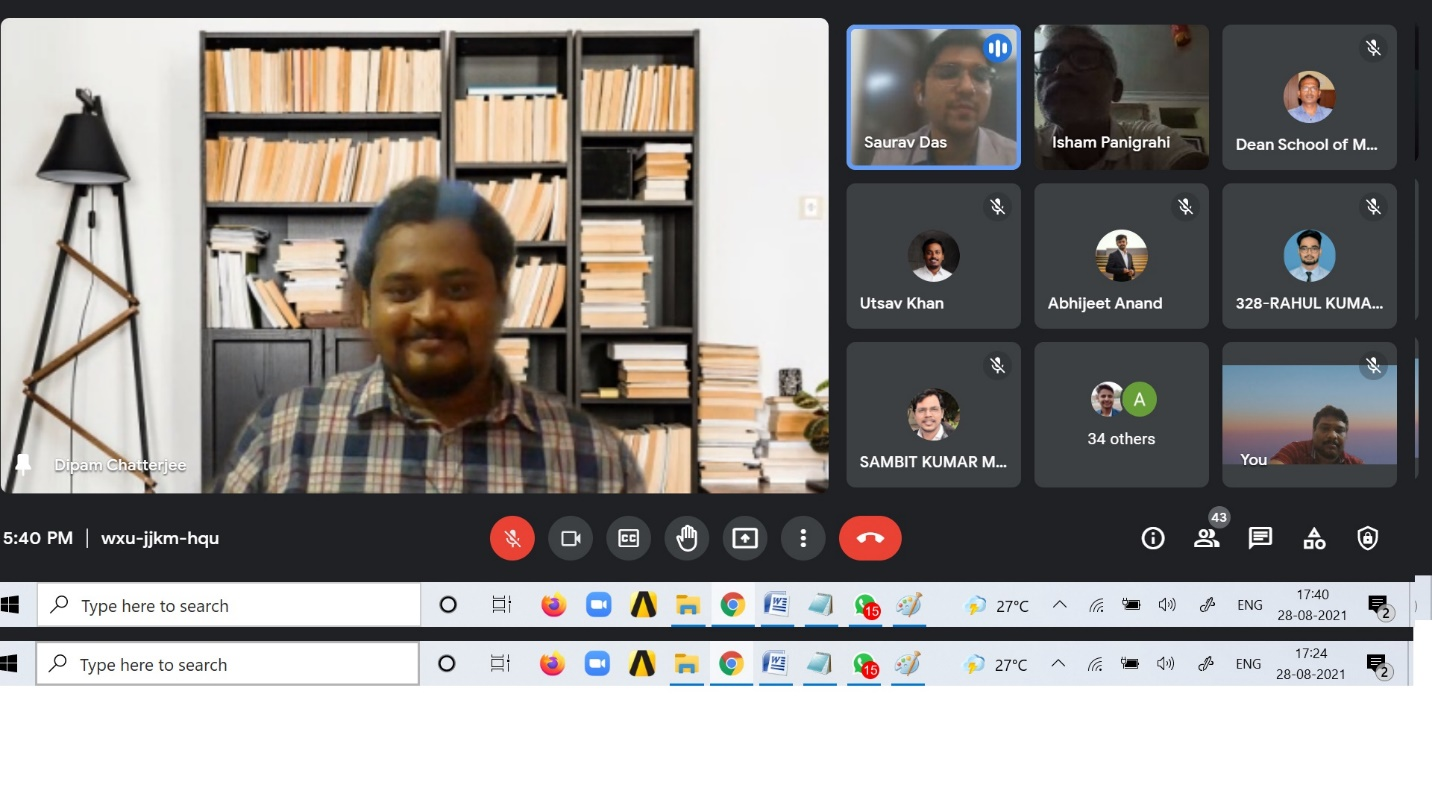Click the muted mic icon on Utsav Khan tile
Viewport: 1432px width, 805px height.
pos(997,207)
